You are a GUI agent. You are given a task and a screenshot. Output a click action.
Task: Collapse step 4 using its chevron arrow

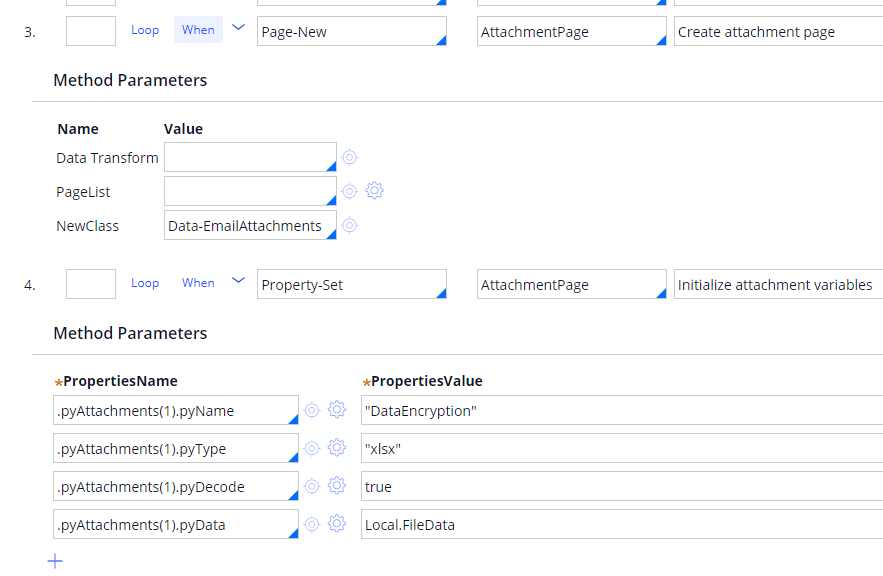pyautogui.click(x=238, y=281)
